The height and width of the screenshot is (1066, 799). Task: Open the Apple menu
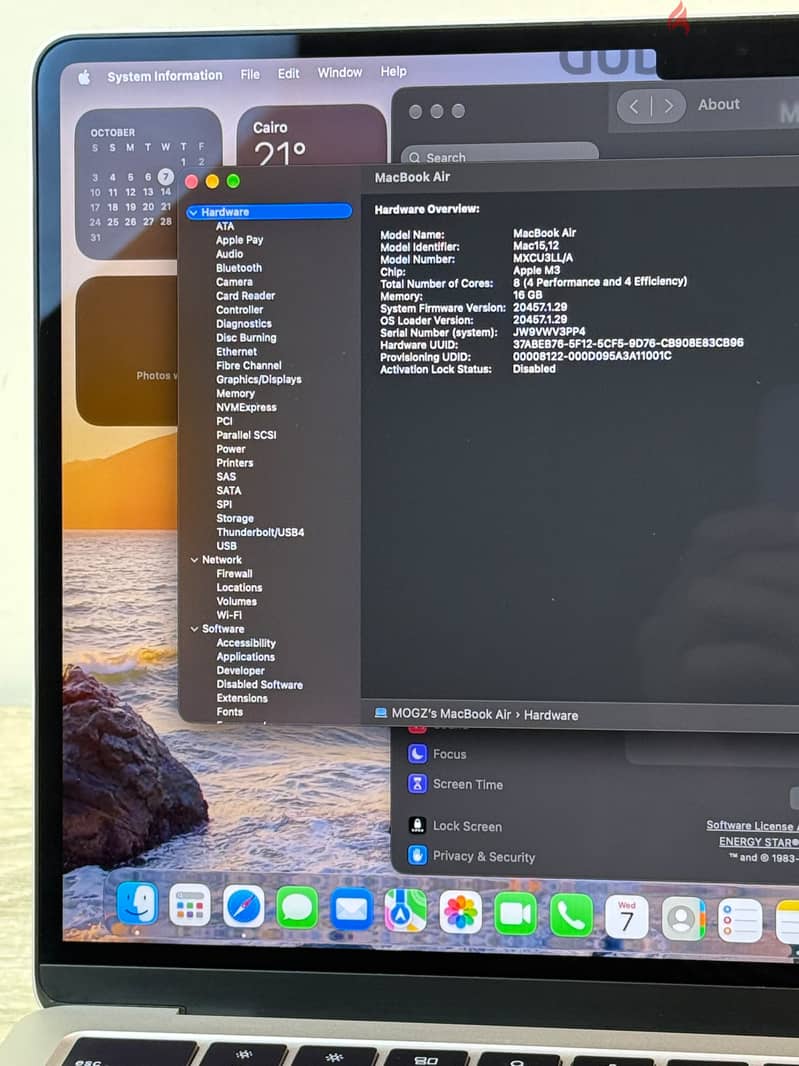[84, 77]
